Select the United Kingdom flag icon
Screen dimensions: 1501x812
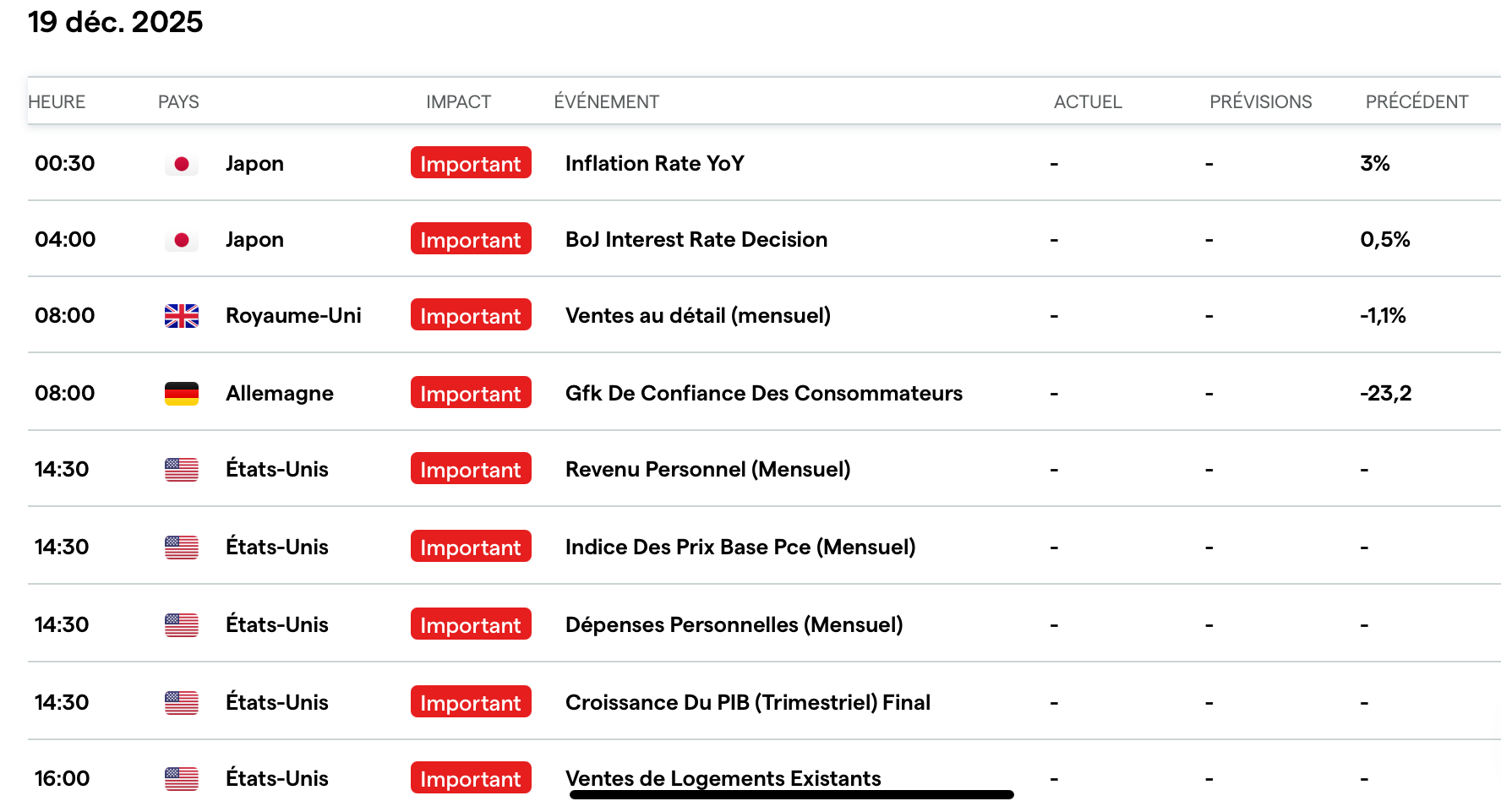point(182,316)
